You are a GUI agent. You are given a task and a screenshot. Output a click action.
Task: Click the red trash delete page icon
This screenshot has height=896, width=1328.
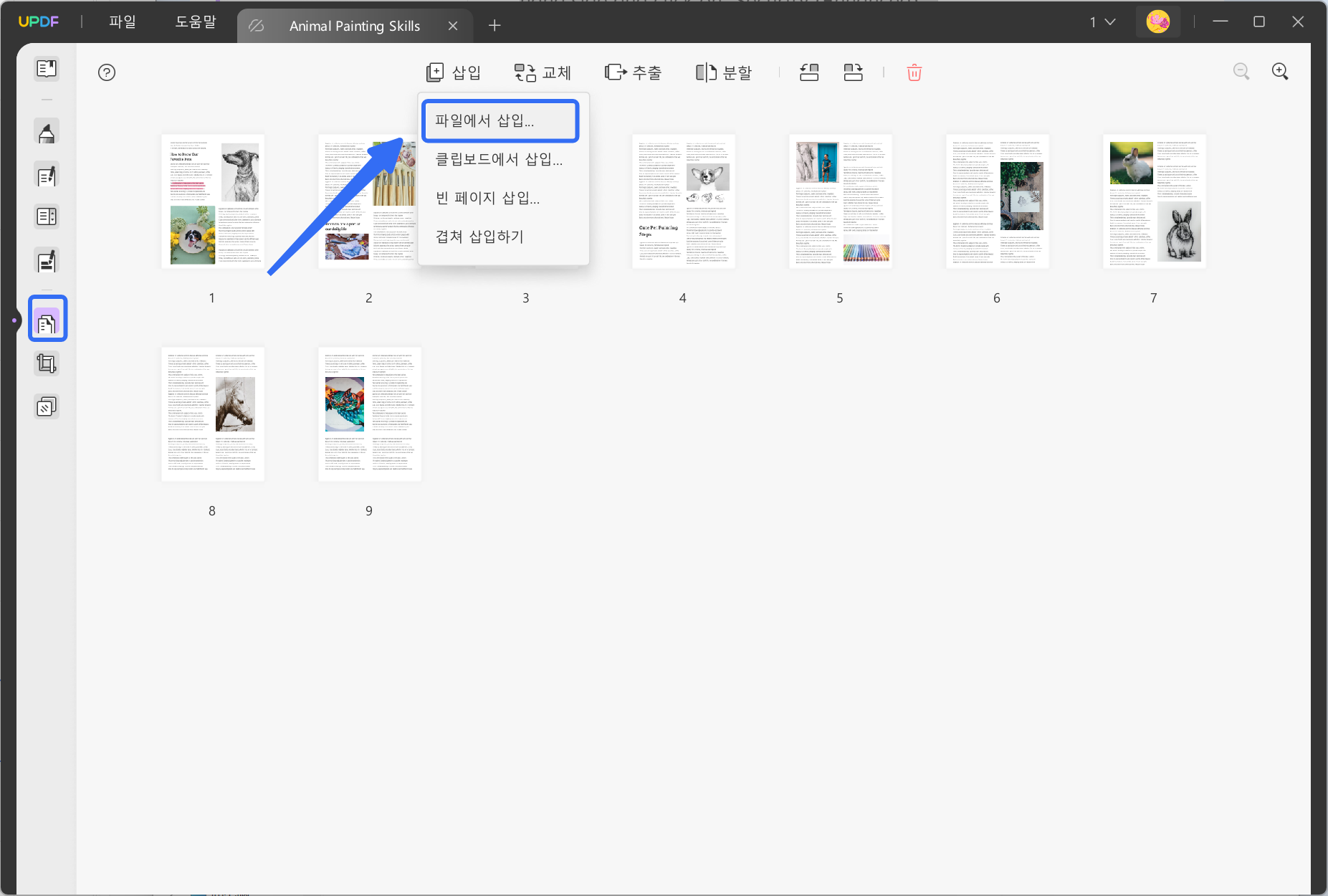click(x=914, y=72)
